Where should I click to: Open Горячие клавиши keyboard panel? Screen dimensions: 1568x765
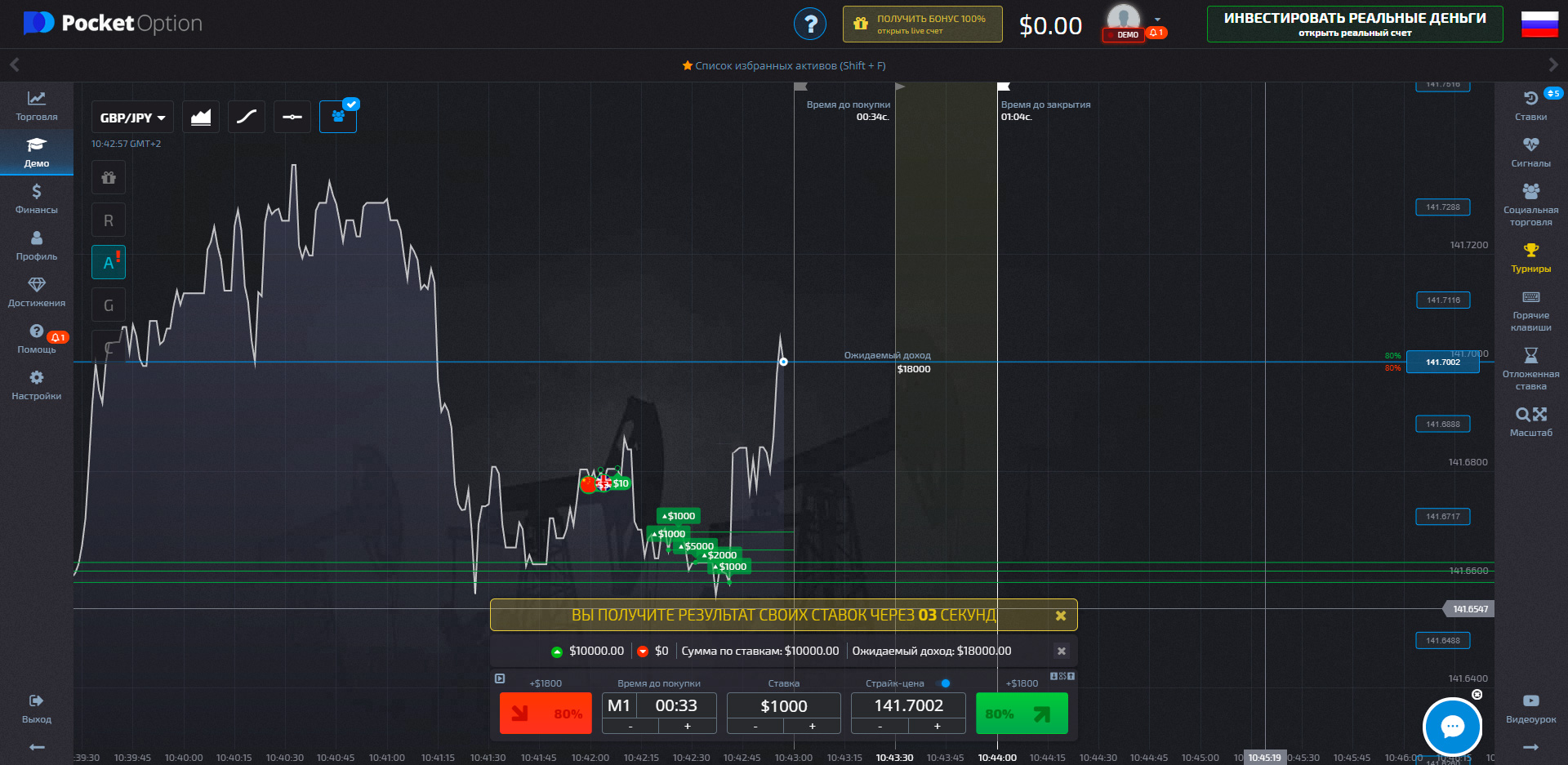(1530, 310)
